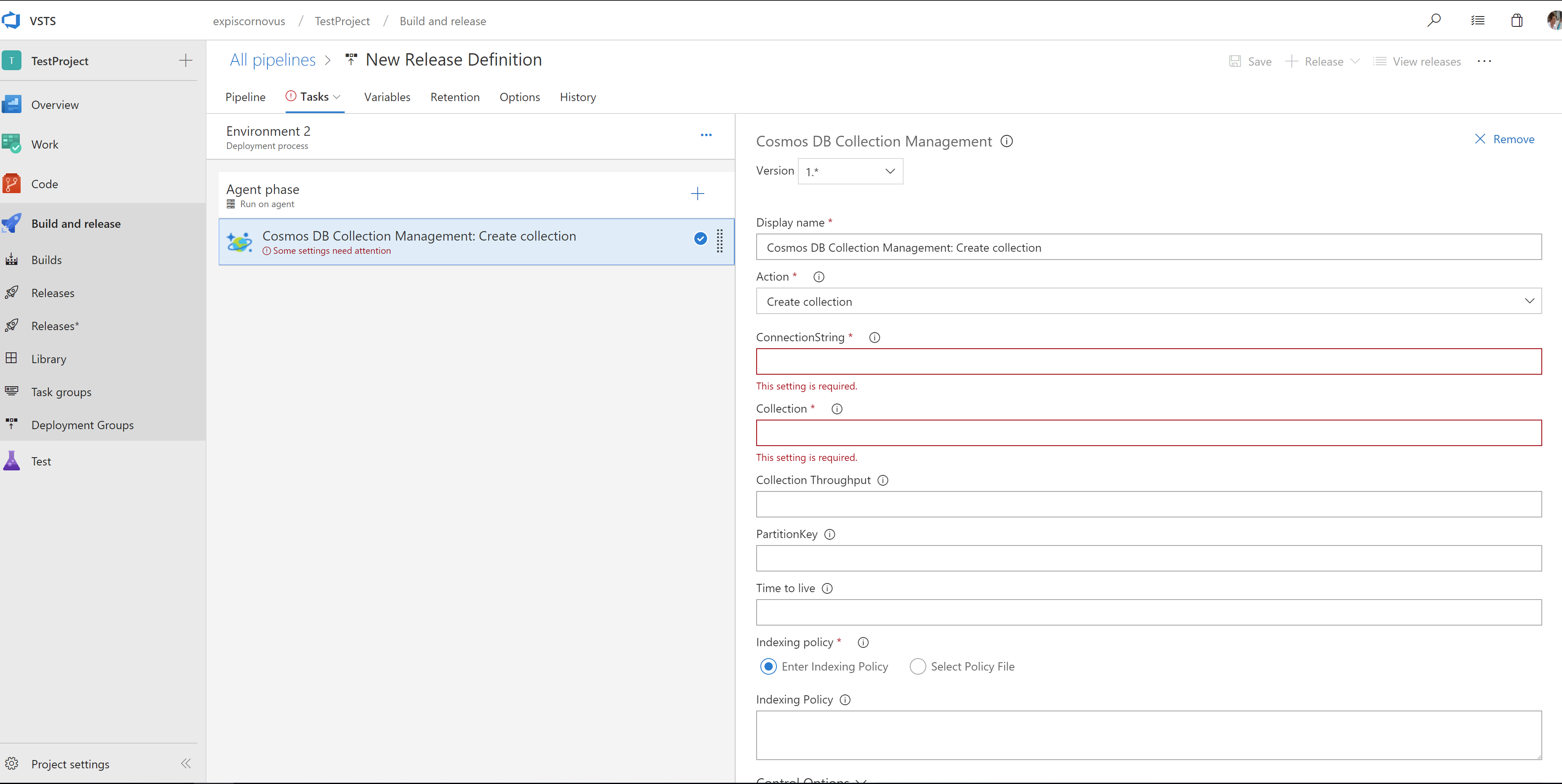
Task: Click the Project settings gear icon
Action: tap(12, 763)
